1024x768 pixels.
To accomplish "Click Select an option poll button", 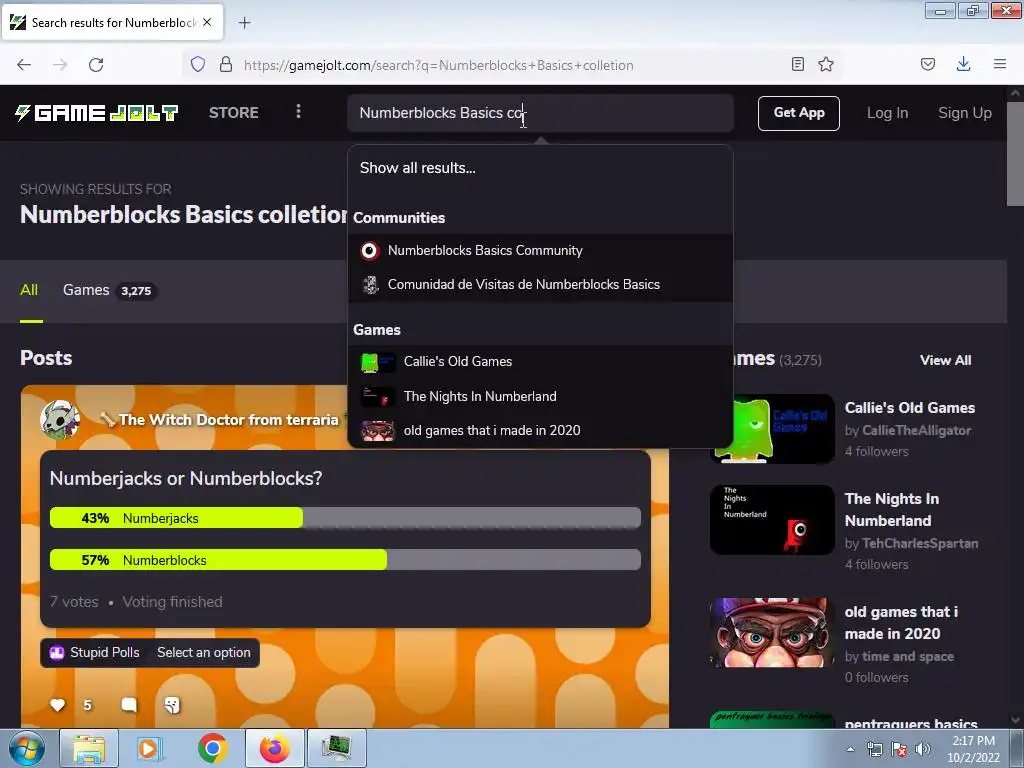I will [x=203, y=652].
